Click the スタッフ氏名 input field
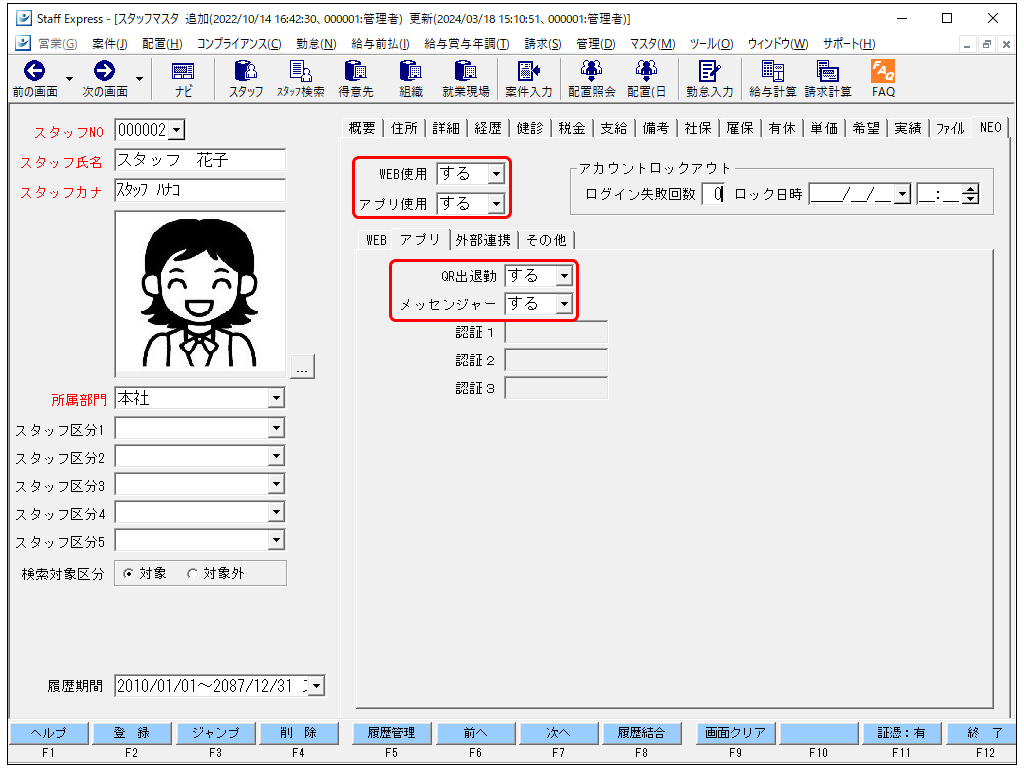The height and width of the screenshot is (768, 1024). click(x=200, y=160)
